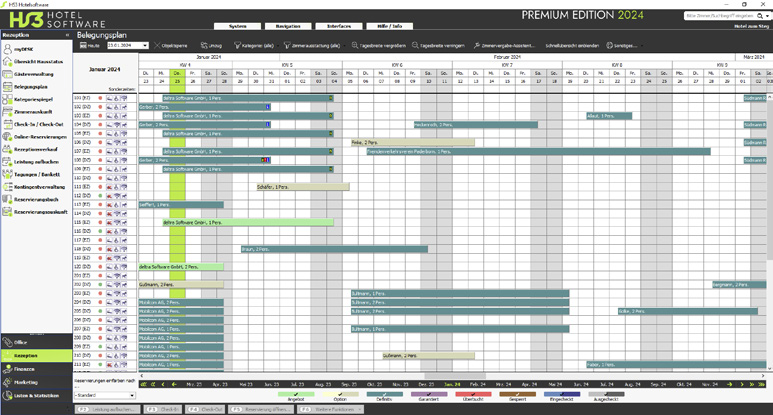Open Gästeverwaltung in the sidebar
This screenshot has height=415, width=773.
[x=28, y=74]
